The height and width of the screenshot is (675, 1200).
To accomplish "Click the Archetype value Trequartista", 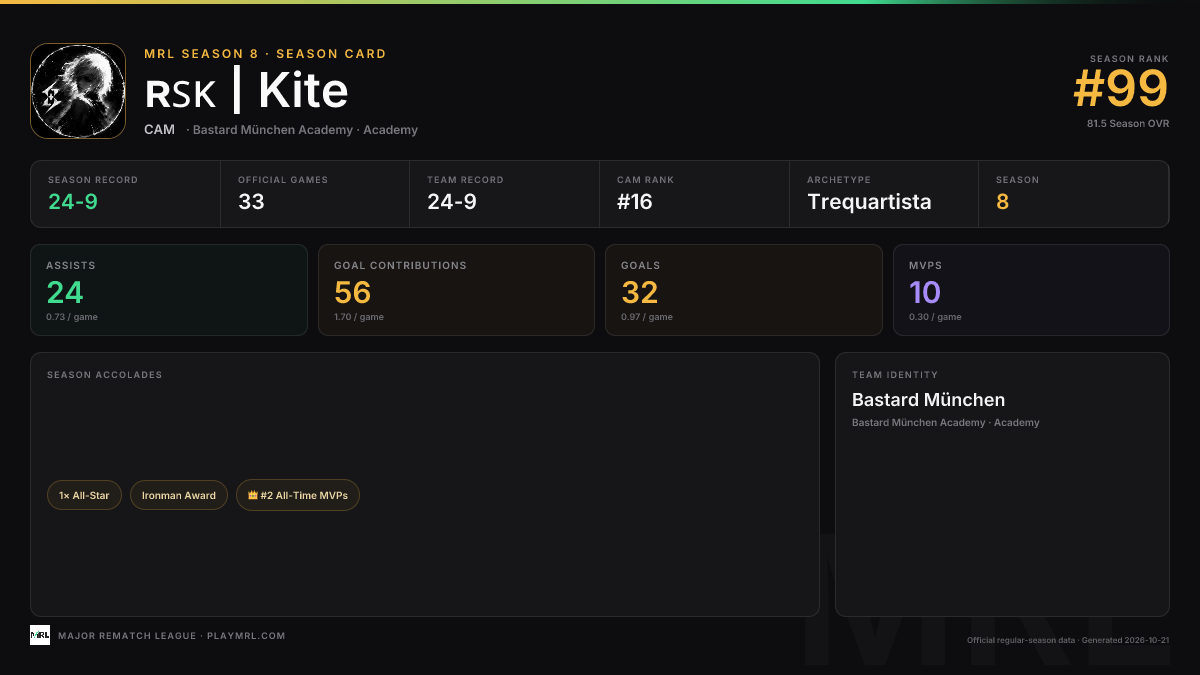I will click(869, 202).
